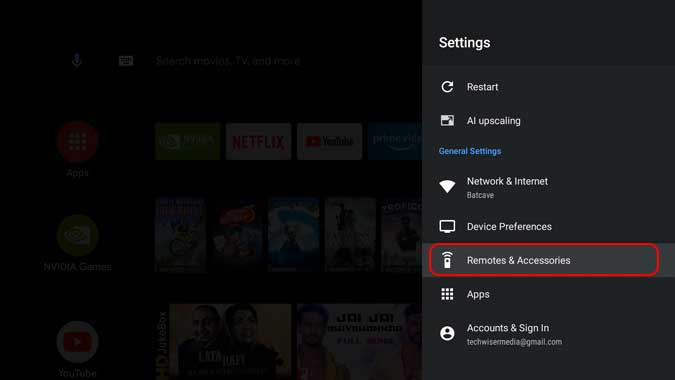675x380 pixels.
Task: Select the Remotes & Accessories remote icon
Action: pos(447,260)
